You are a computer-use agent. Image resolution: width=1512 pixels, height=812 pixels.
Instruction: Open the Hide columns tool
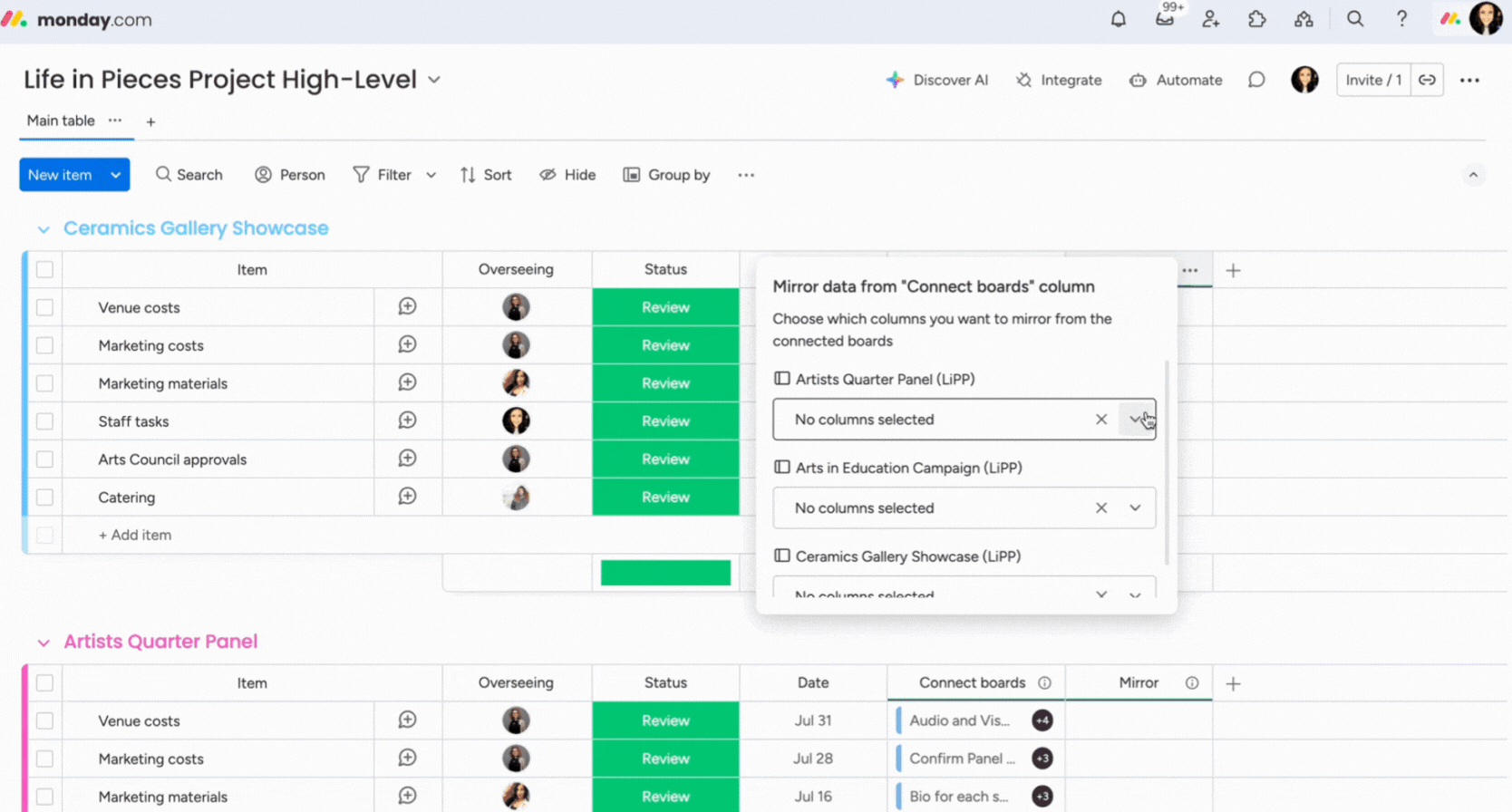click(567, 175)
